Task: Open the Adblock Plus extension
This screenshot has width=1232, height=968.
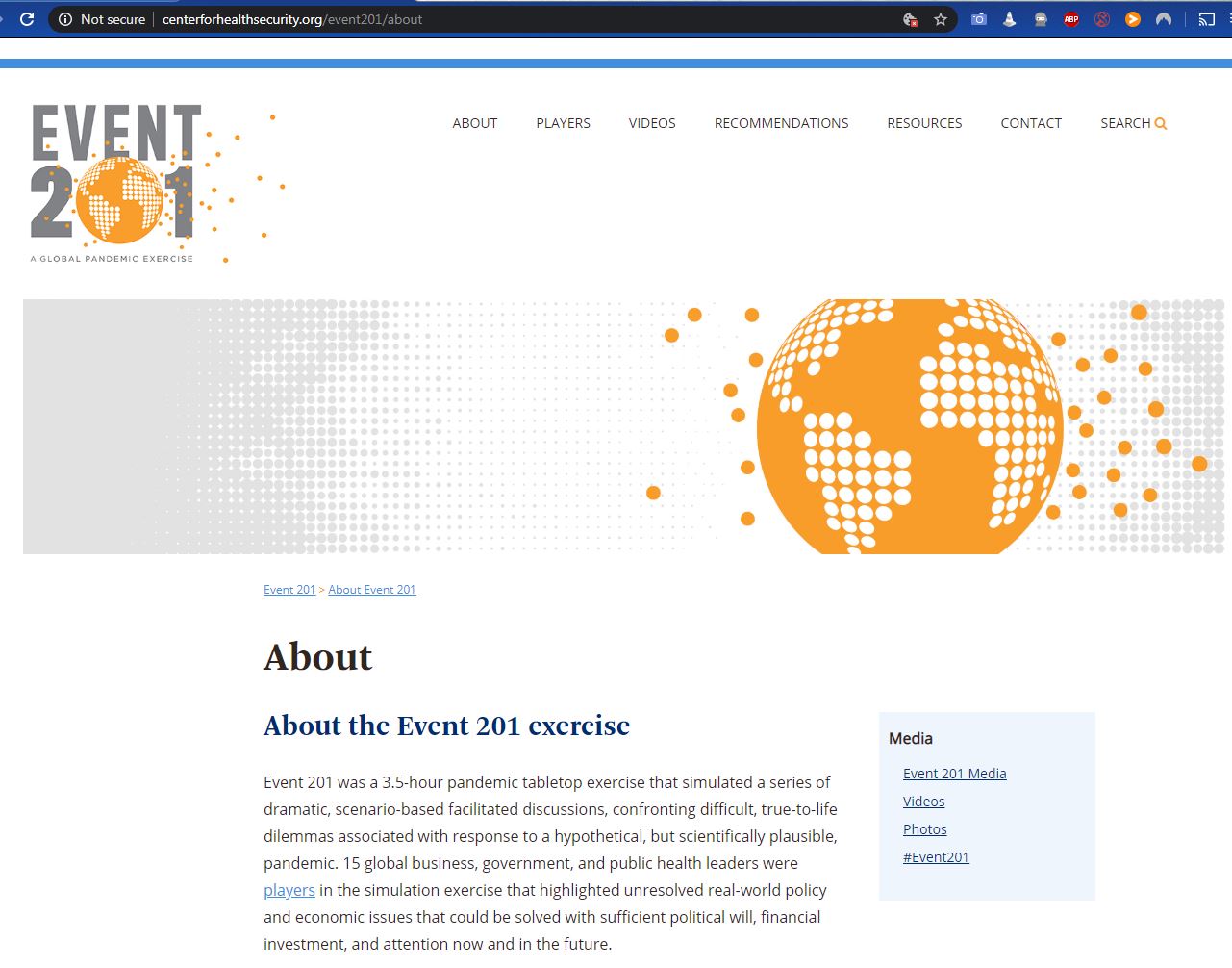Action: (x=1071, y=19)
